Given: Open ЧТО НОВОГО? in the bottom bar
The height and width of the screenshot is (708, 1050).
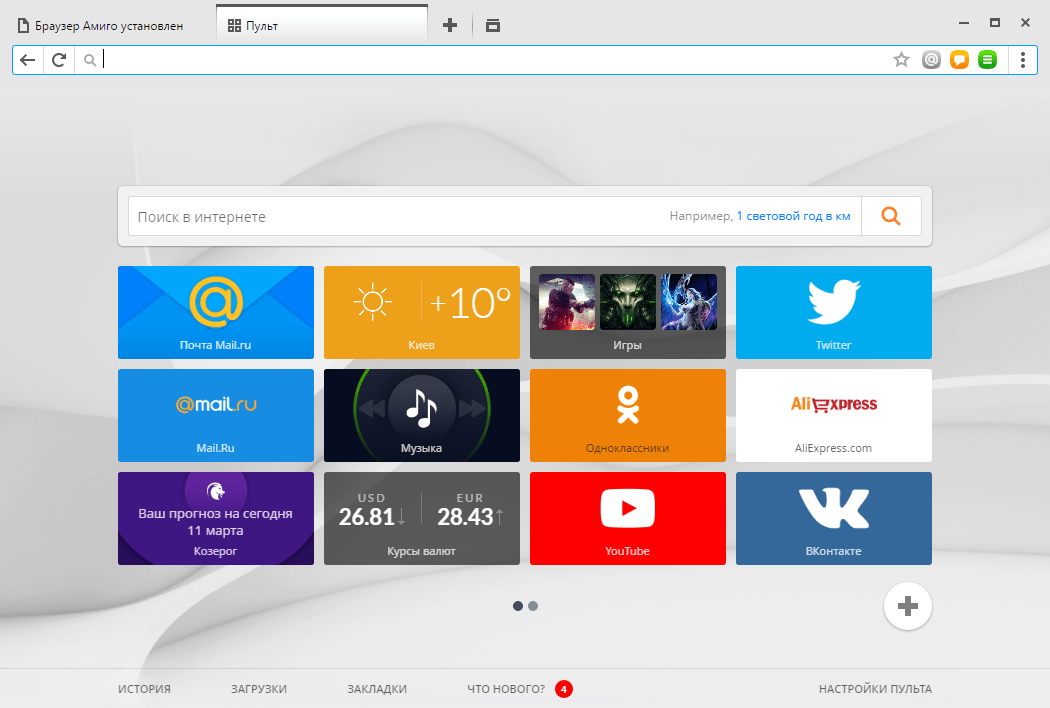Looking at the screenshot, I should 506,689.
